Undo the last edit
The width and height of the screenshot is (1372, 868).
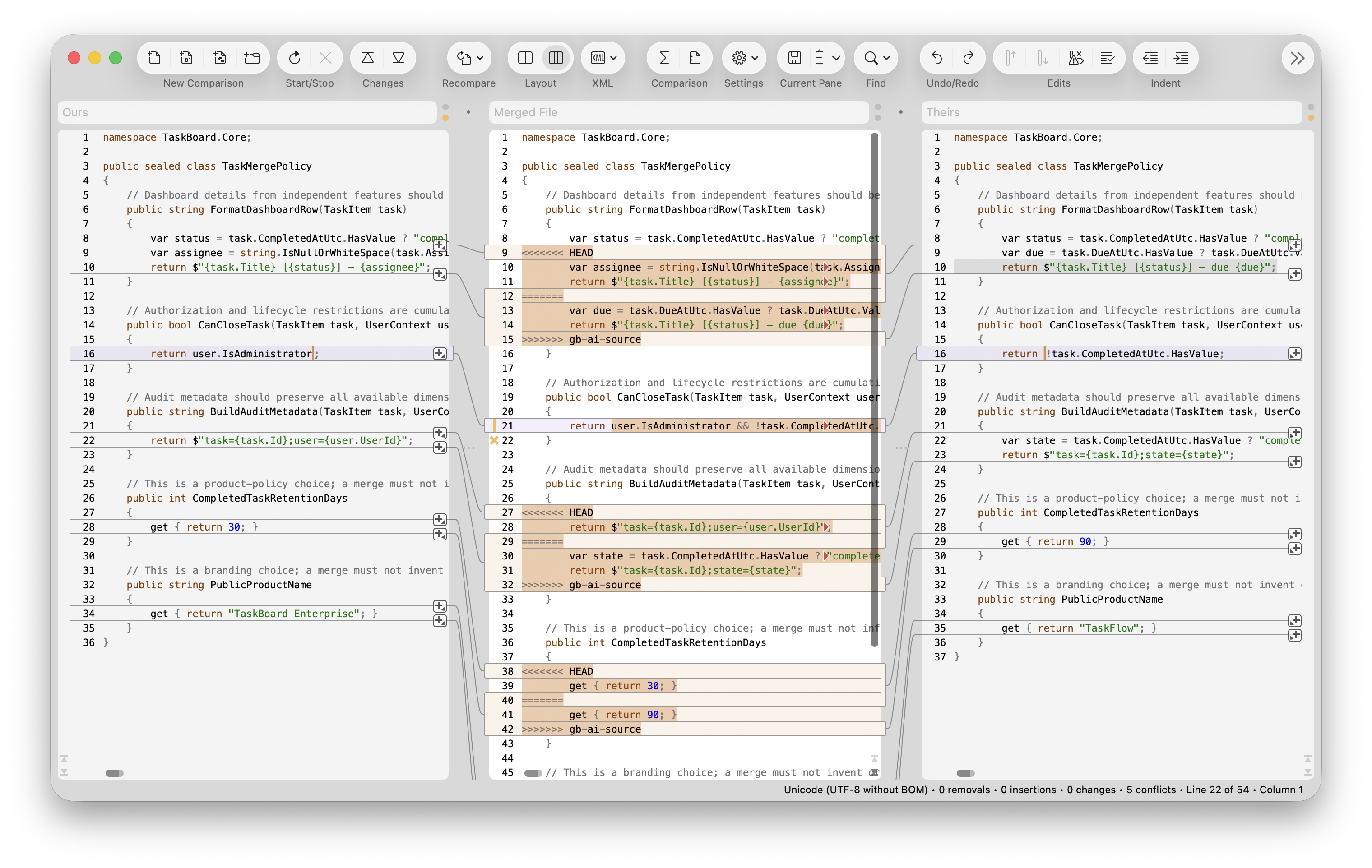pyautogui.click(x=936, y=58)
